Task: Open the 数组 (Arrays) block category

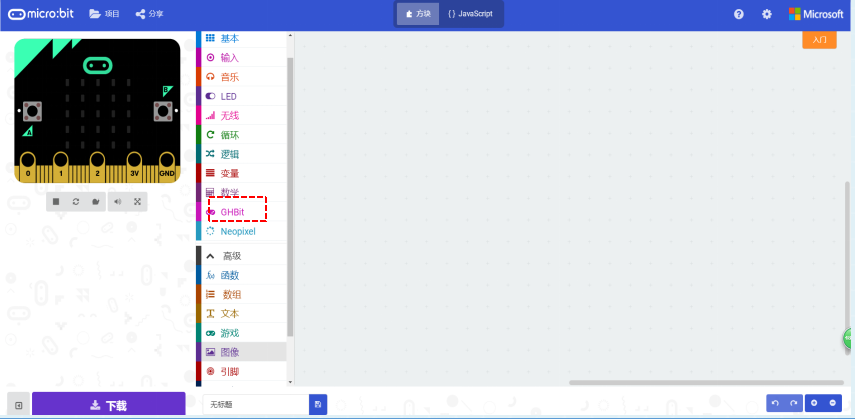Action: tap(241, 295)
